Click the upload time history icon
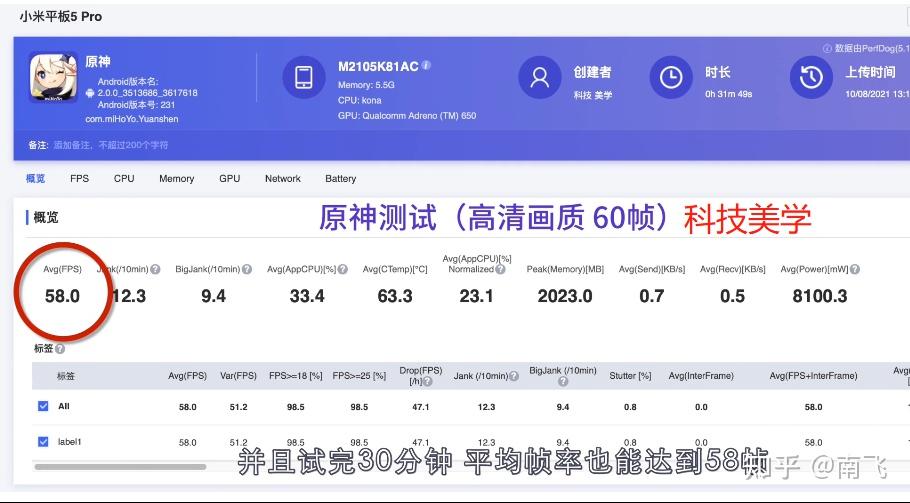This screenshot has height=503, width=910. [x=811, y=77]
